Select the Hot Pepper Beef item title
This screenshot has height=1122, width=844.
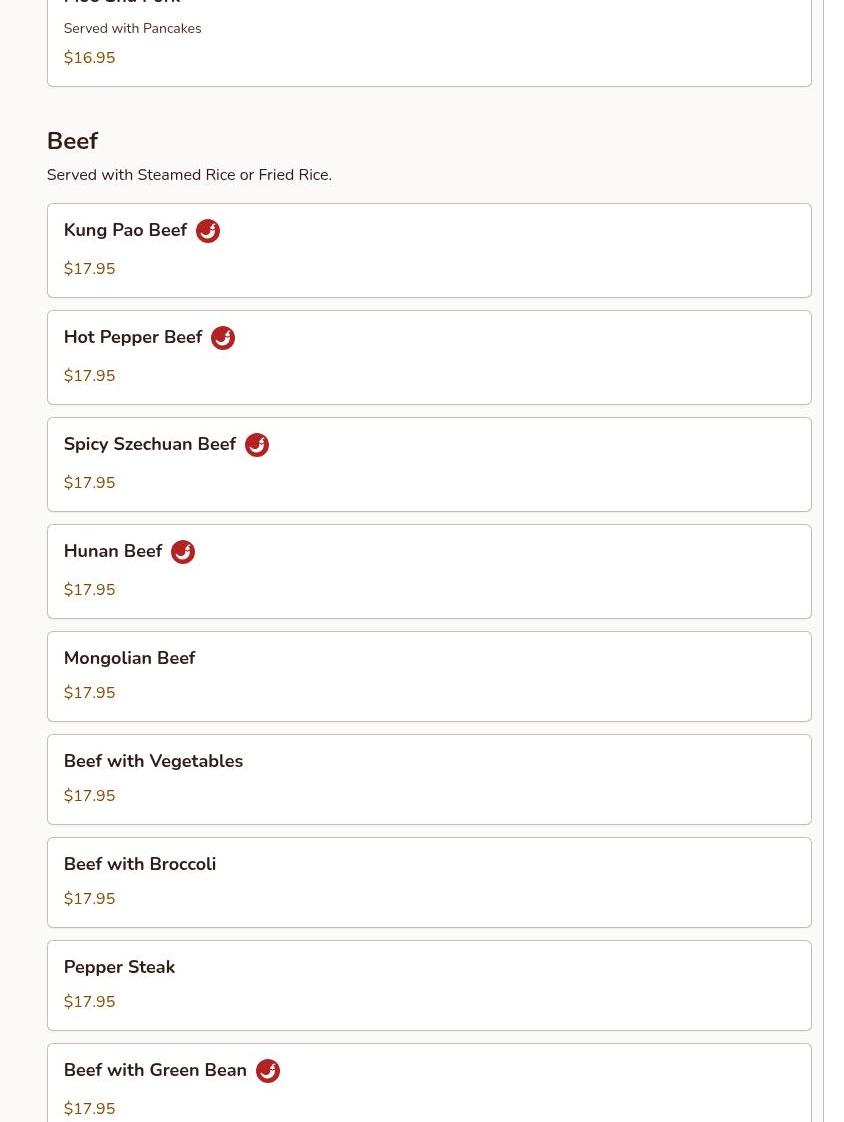click(133, 337)
